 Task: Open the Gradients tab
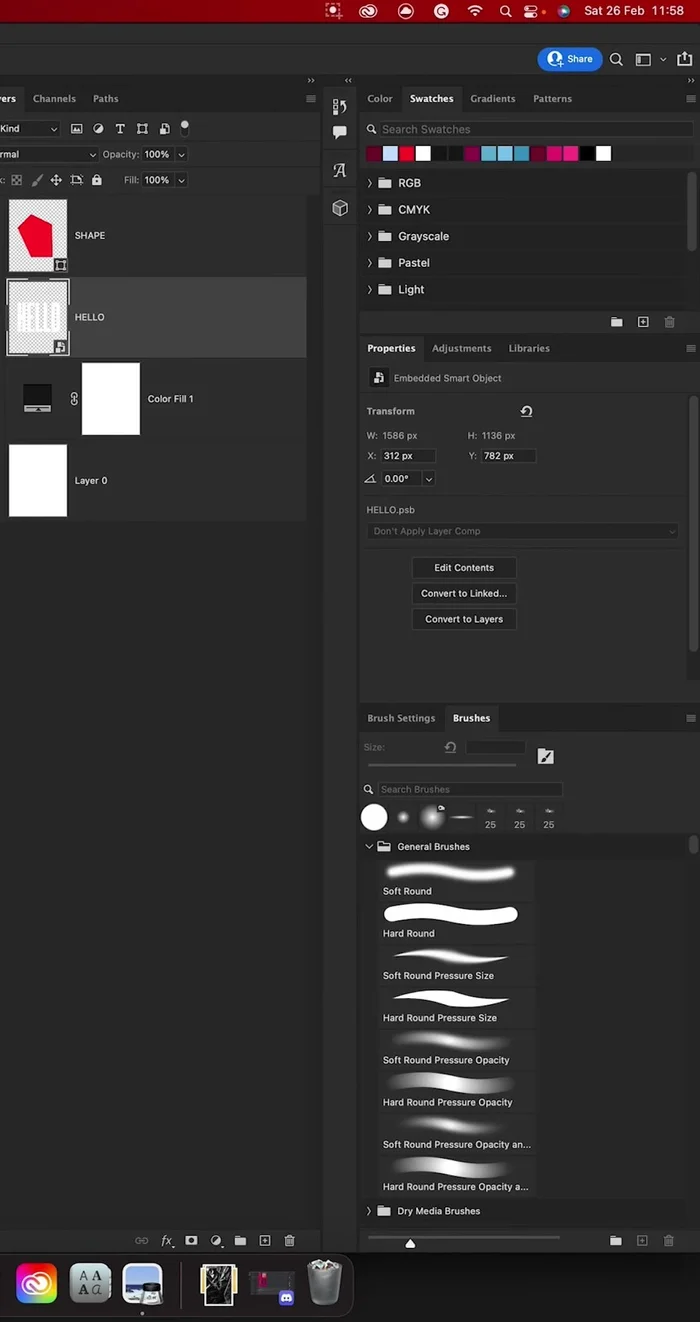coord(492,99)
